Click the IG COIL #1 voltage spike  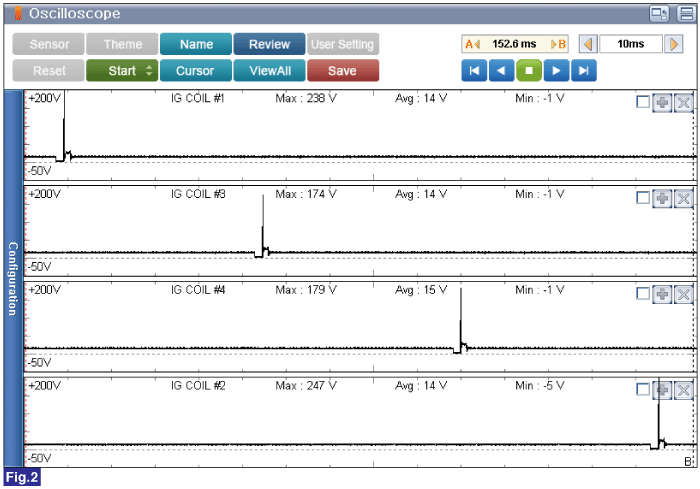64,125
